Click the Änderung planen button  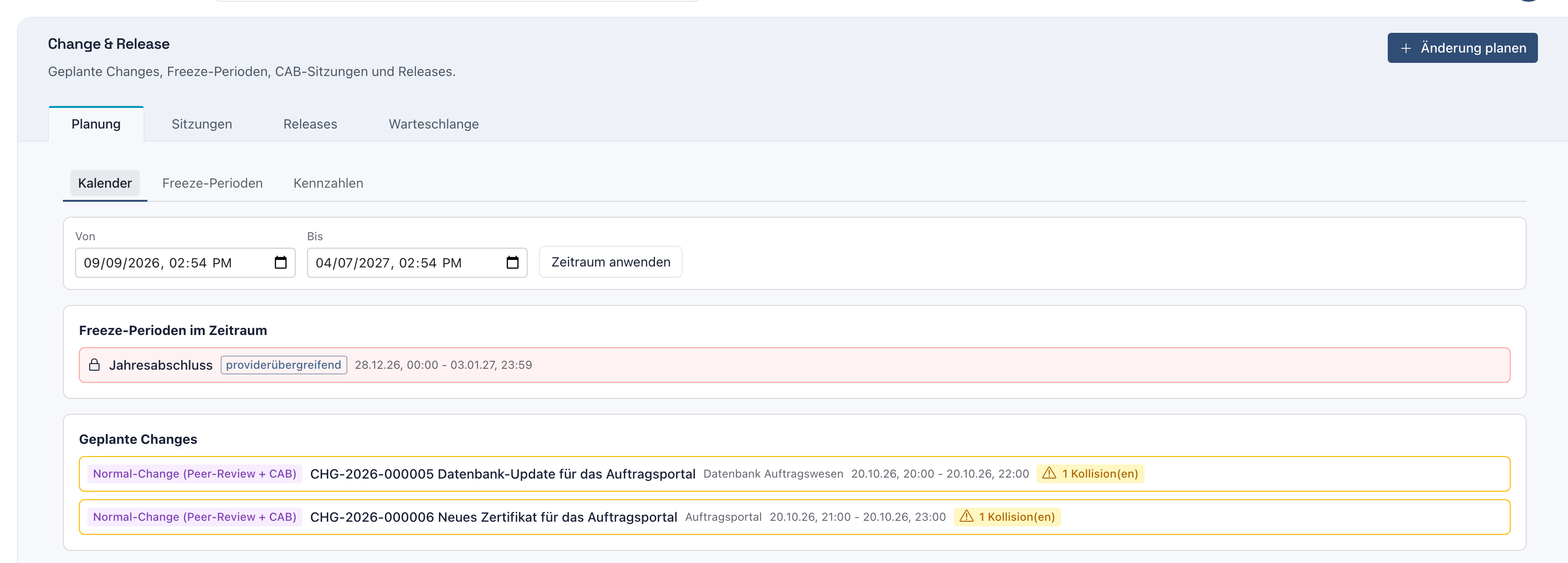click(1462, 48)
